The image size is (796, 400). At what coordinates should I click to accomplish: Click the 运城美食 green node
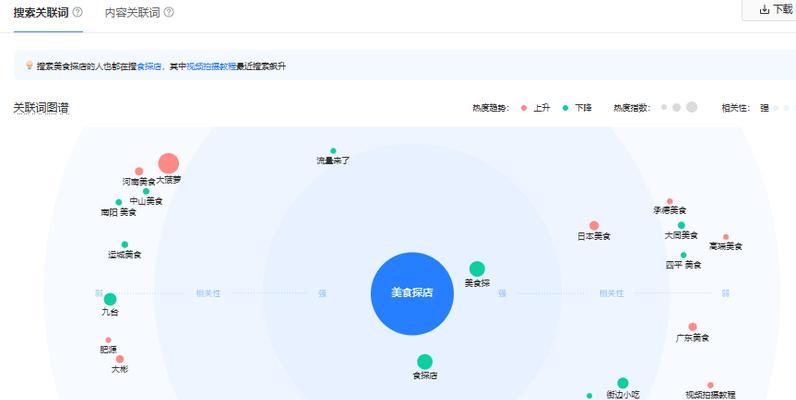pos(125,245)
